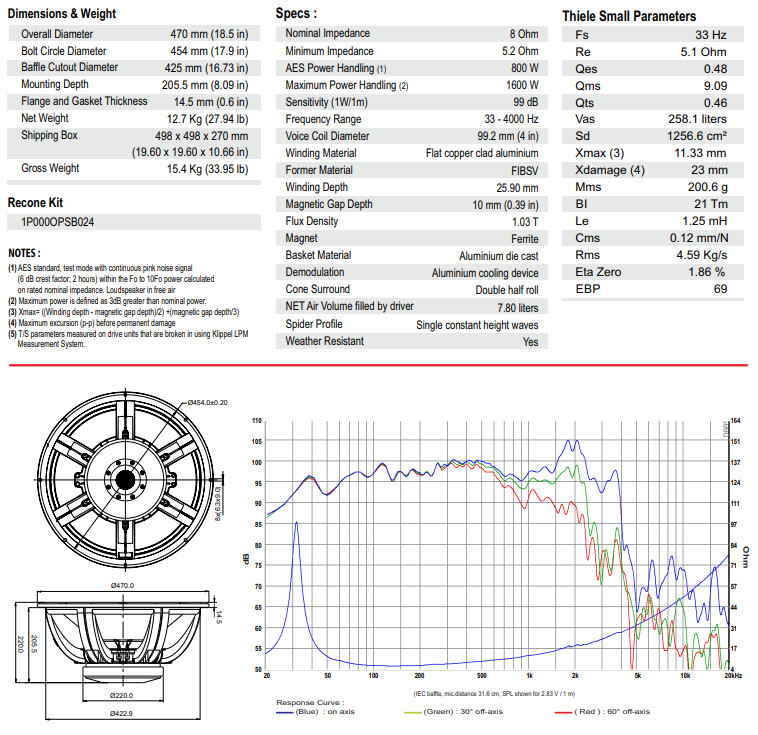The height and width of the screenshot is (735, 758).
Task: Select the Dimensions & Weight heading
Action: [62, 14]
